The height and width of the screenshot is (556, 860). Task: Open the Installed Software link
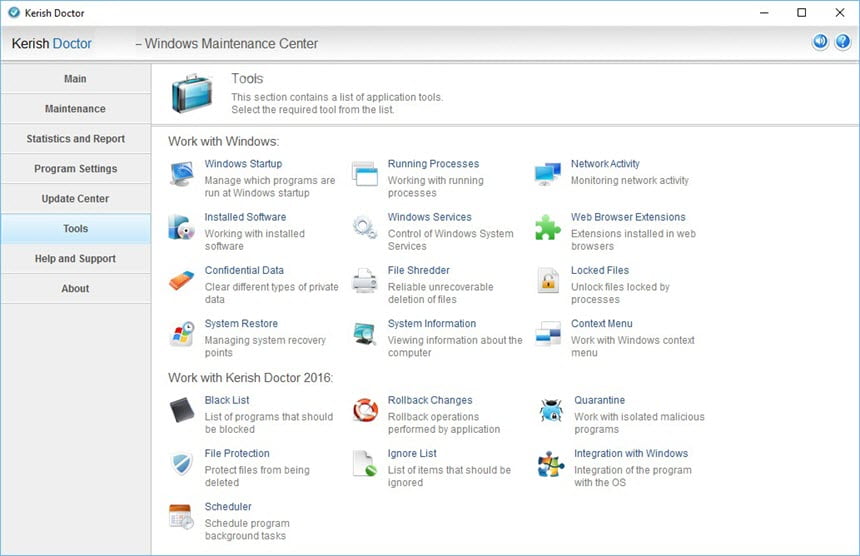coord(245,217)
